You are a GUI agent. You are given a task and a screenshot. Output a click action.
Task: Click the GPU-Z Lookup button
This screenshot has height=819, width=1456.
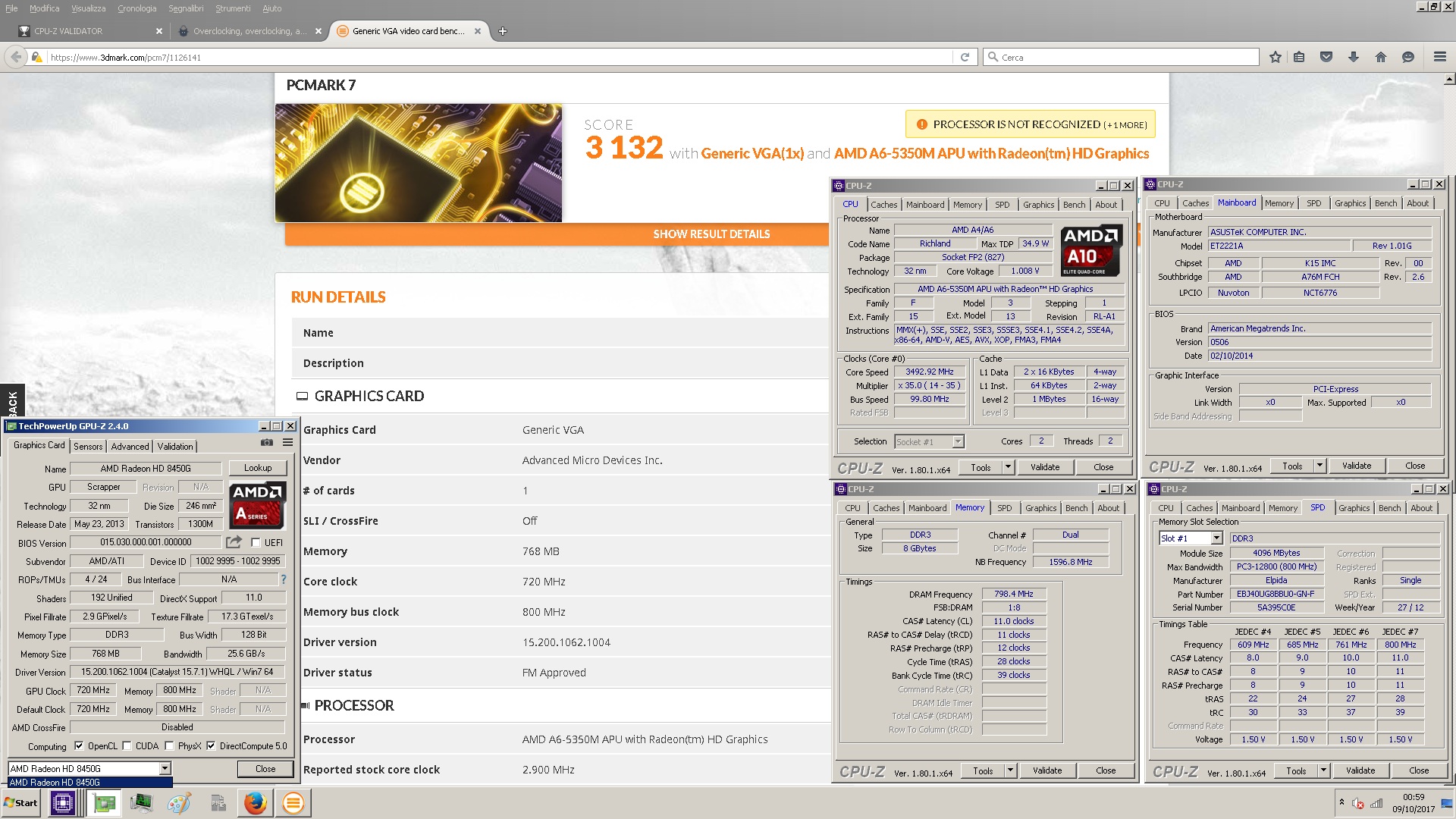[x=258, y=468]
